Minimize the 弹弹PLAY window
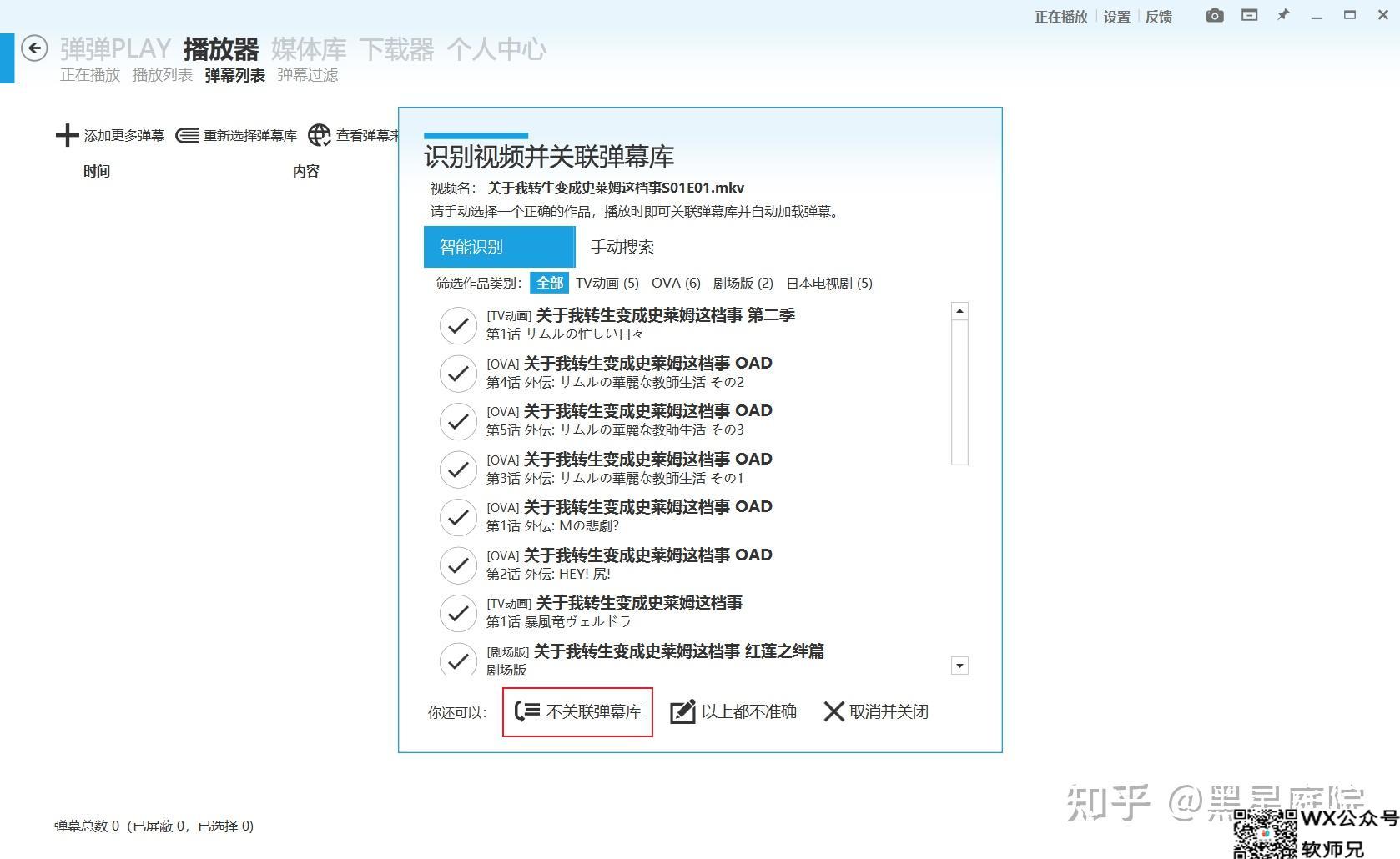This screenshot has height=859, width=1400. pyautogui.click(x=1317, y=16)
